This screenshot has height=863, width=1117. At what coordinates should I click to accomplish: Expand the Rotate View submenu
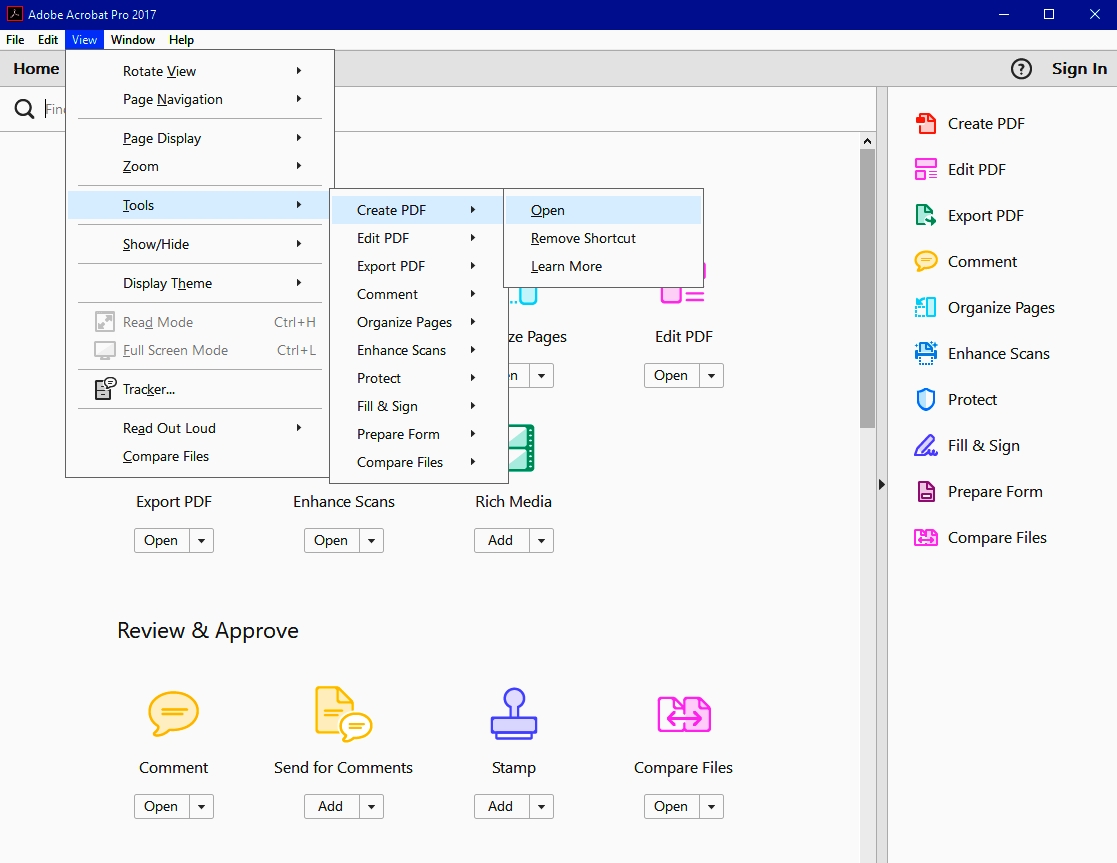(x=200, y=71)
